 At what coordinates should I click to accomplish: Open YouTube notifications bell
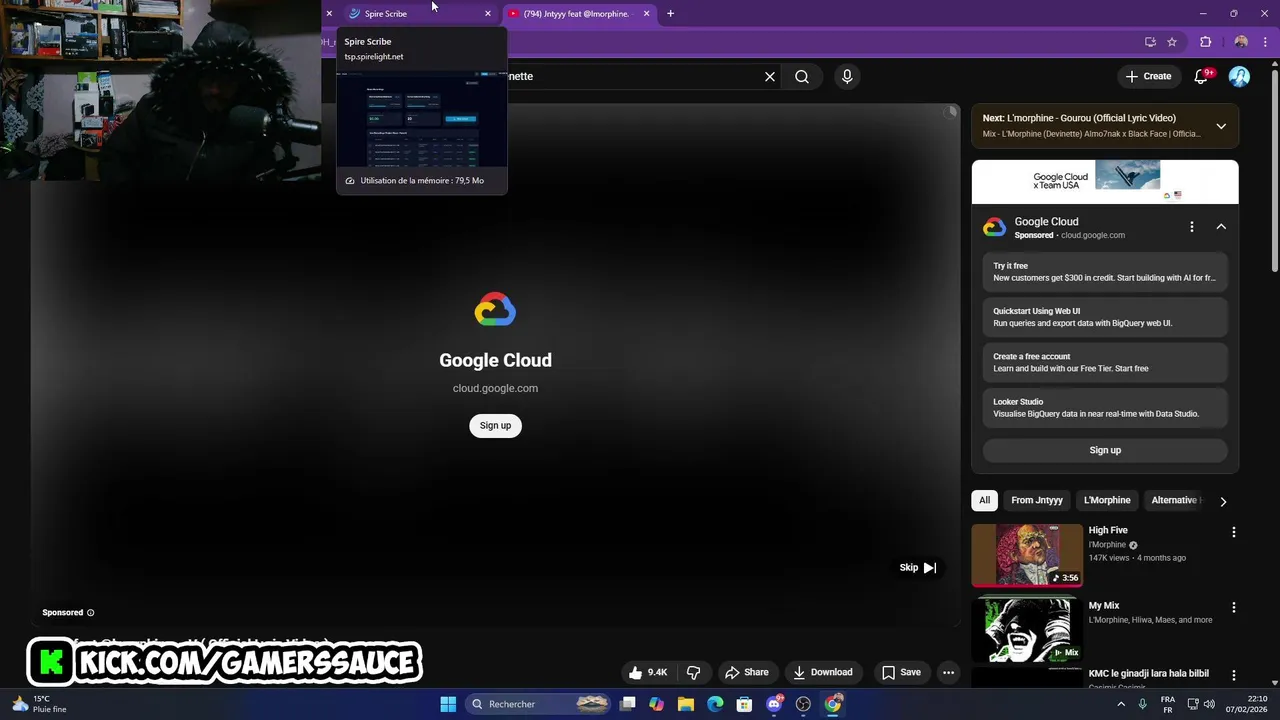pyautogui.click(x=1202, y=76)
